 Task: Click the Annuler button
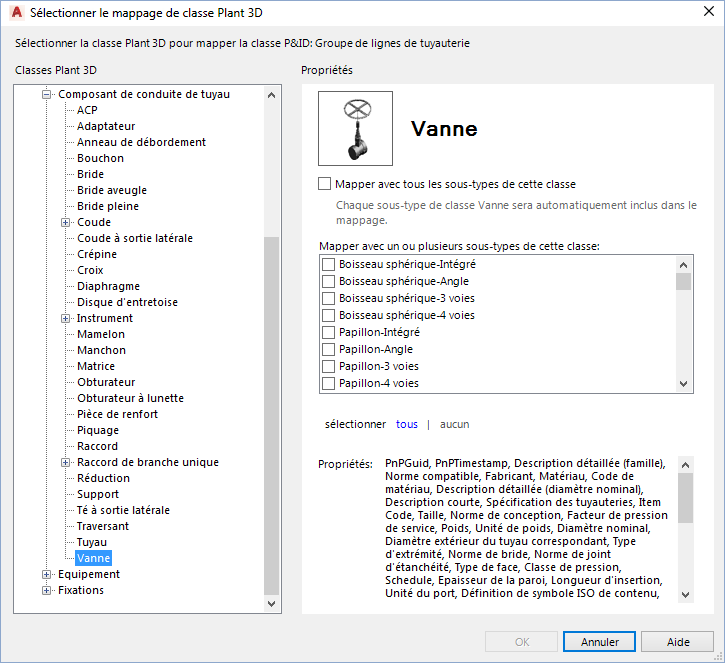click(599, 642)
